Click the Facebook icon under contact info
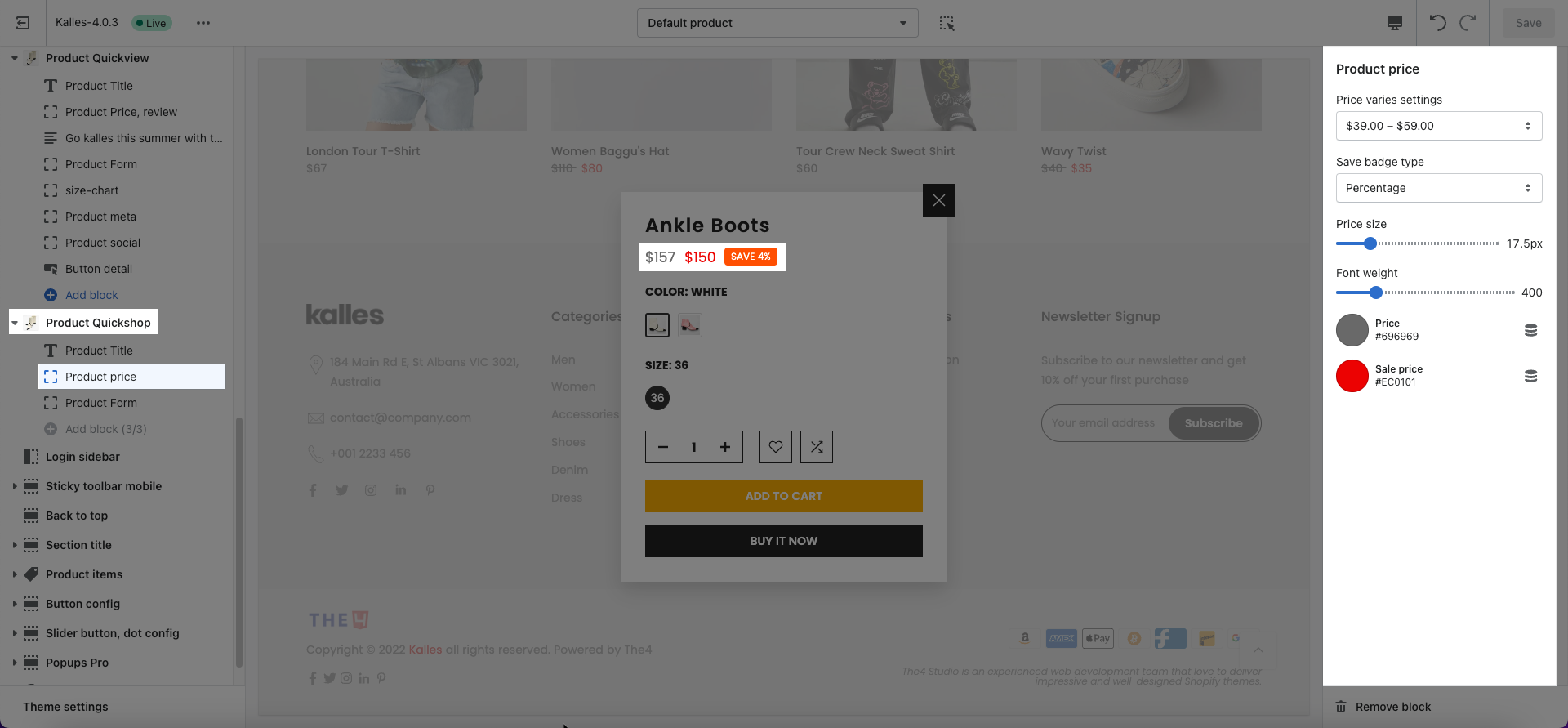 coord(313,490)
